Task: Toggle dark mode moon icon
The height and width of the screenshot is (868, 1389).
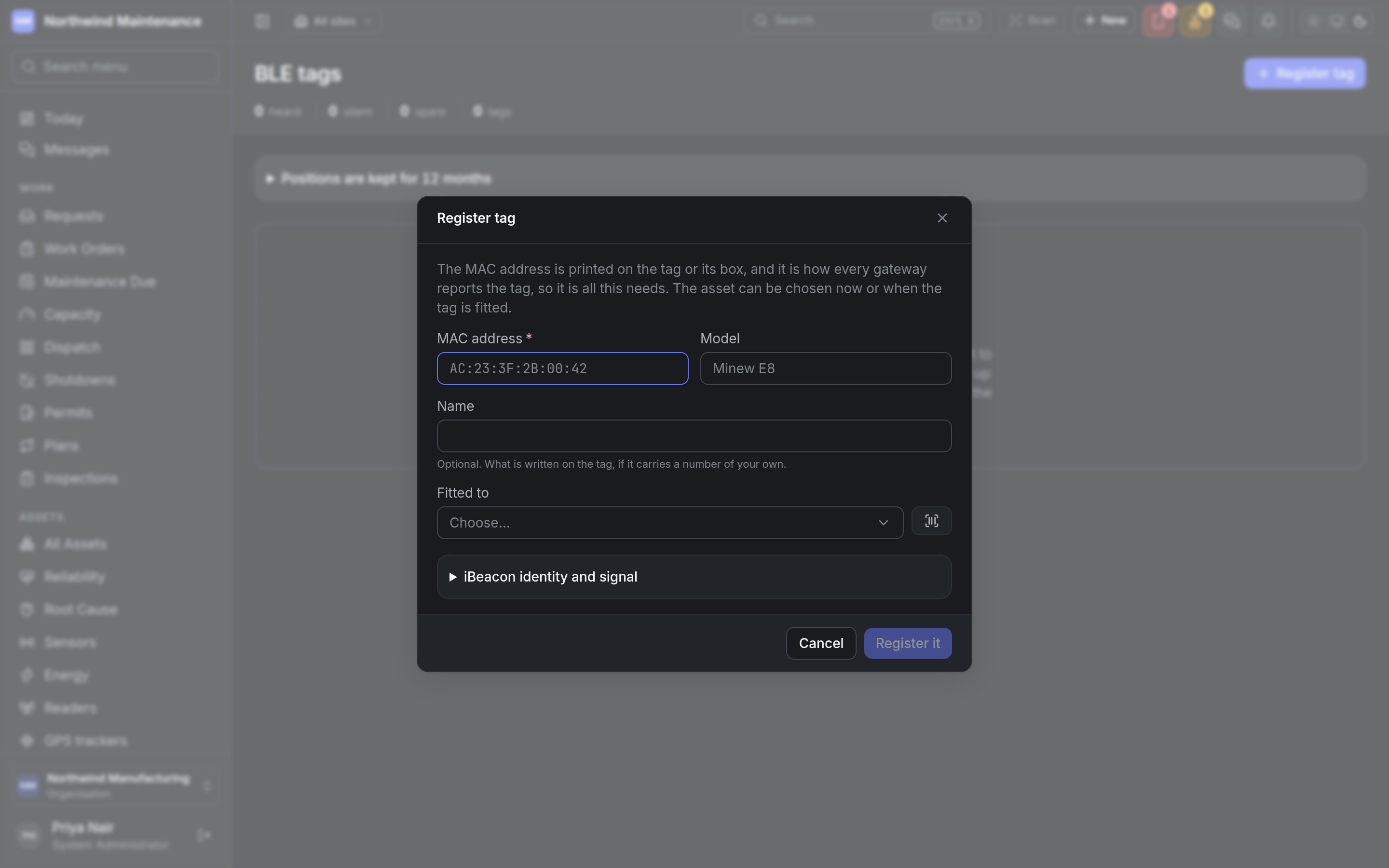Action: coord(1360,21)
